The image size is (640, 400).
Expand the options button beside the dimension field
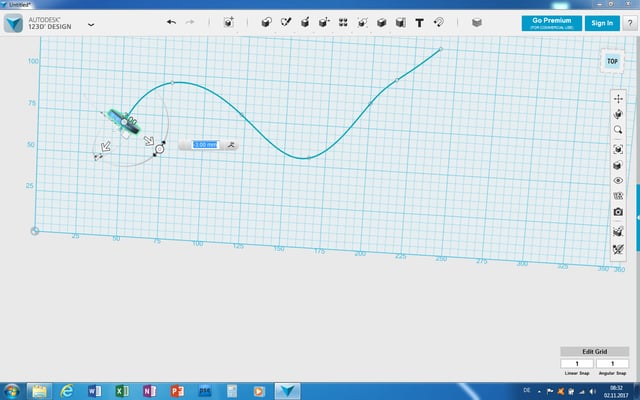point(231,145)
